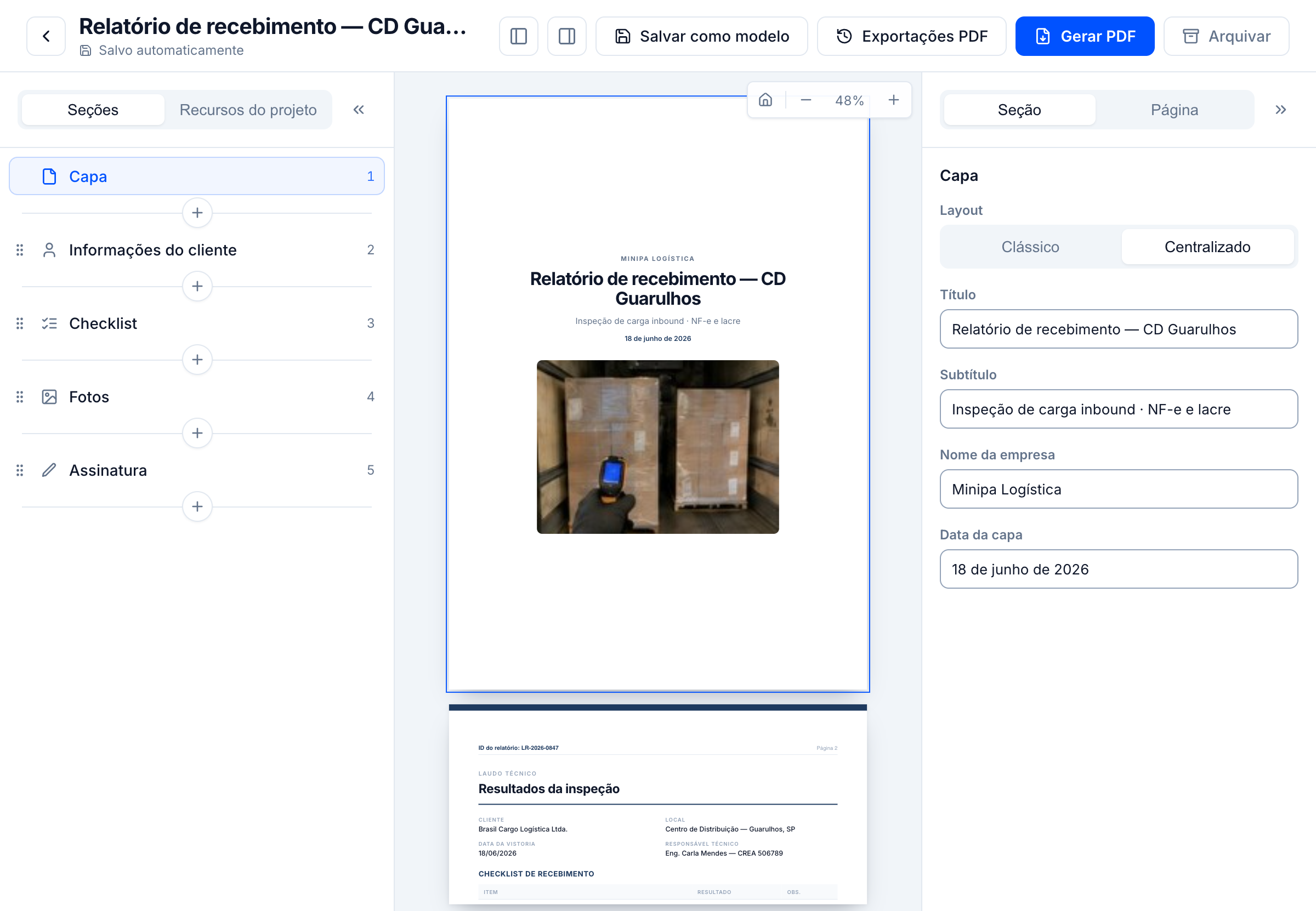The width and height of the screenshot is (1316, 911).
Task: Open Exportações PDF history
Action: coord(911,36)
